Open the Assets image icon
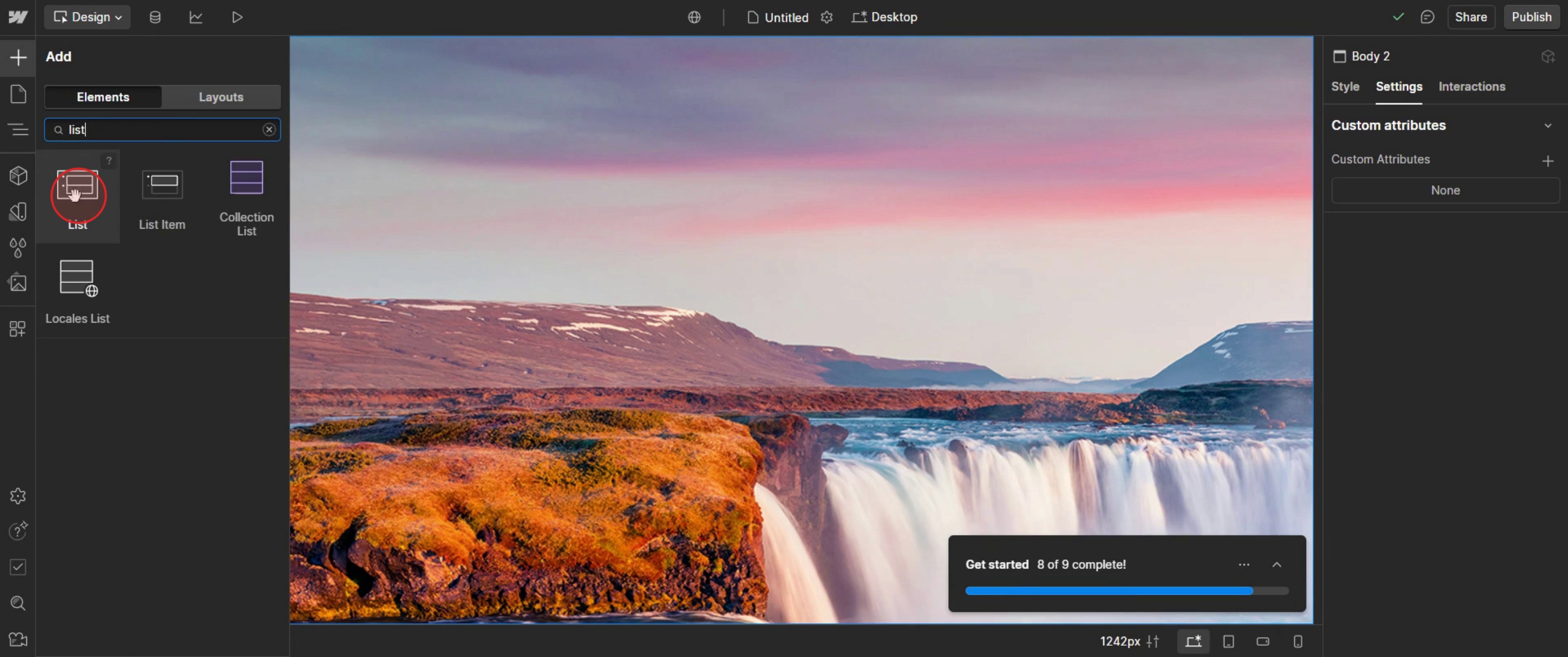The height and width of the screenshot is (657, 1568). click(18, 282)
